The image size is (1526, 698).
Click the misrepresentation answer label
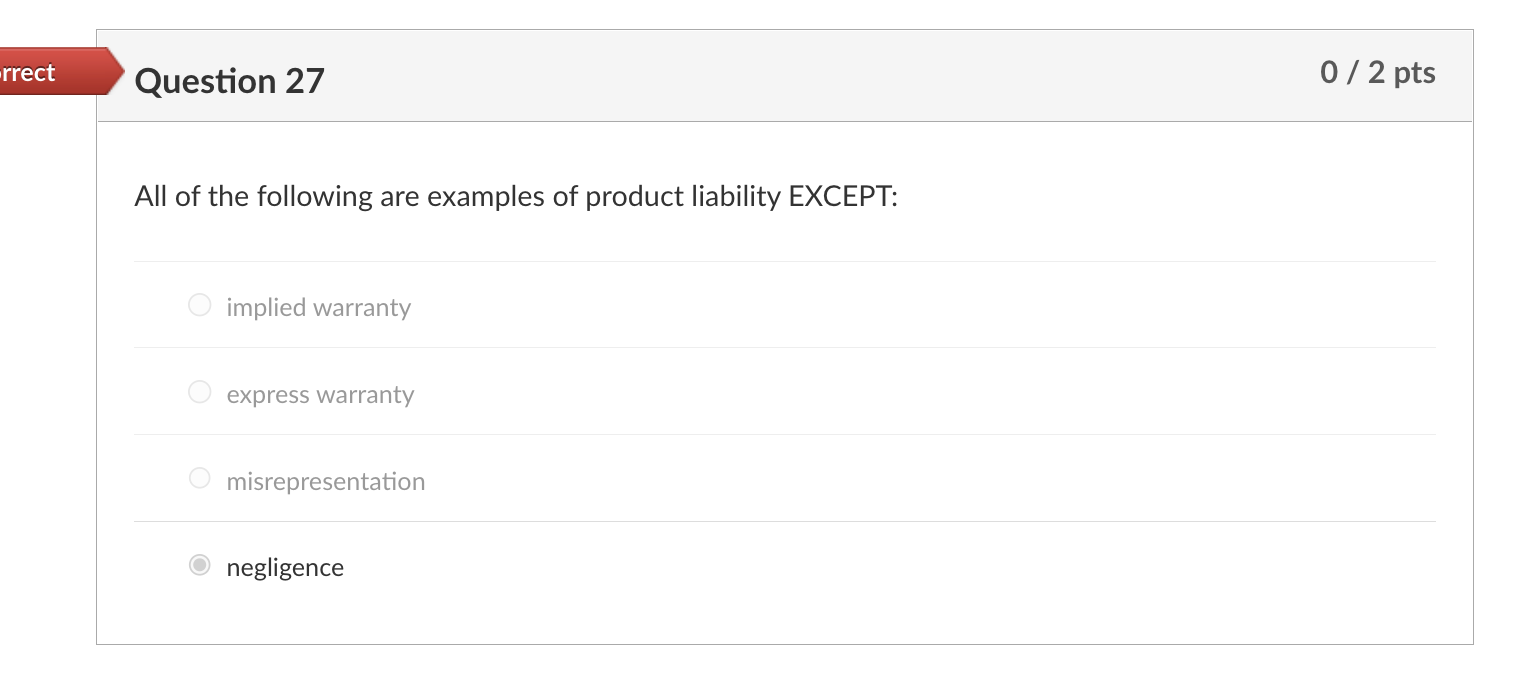pos(326,481)
